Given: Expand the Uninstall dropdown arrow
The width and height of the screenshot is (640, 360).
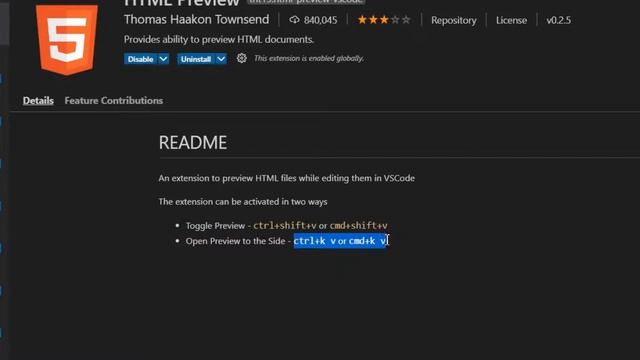Looking at the screenshot, I should 221,59.
